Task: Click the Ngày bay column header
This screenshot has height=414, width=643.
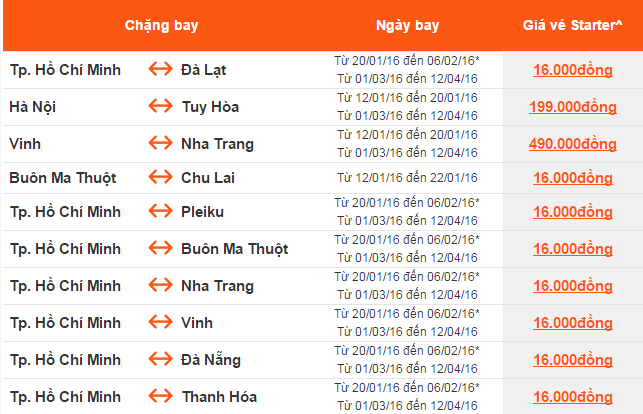Action: (x=406, y=22)
